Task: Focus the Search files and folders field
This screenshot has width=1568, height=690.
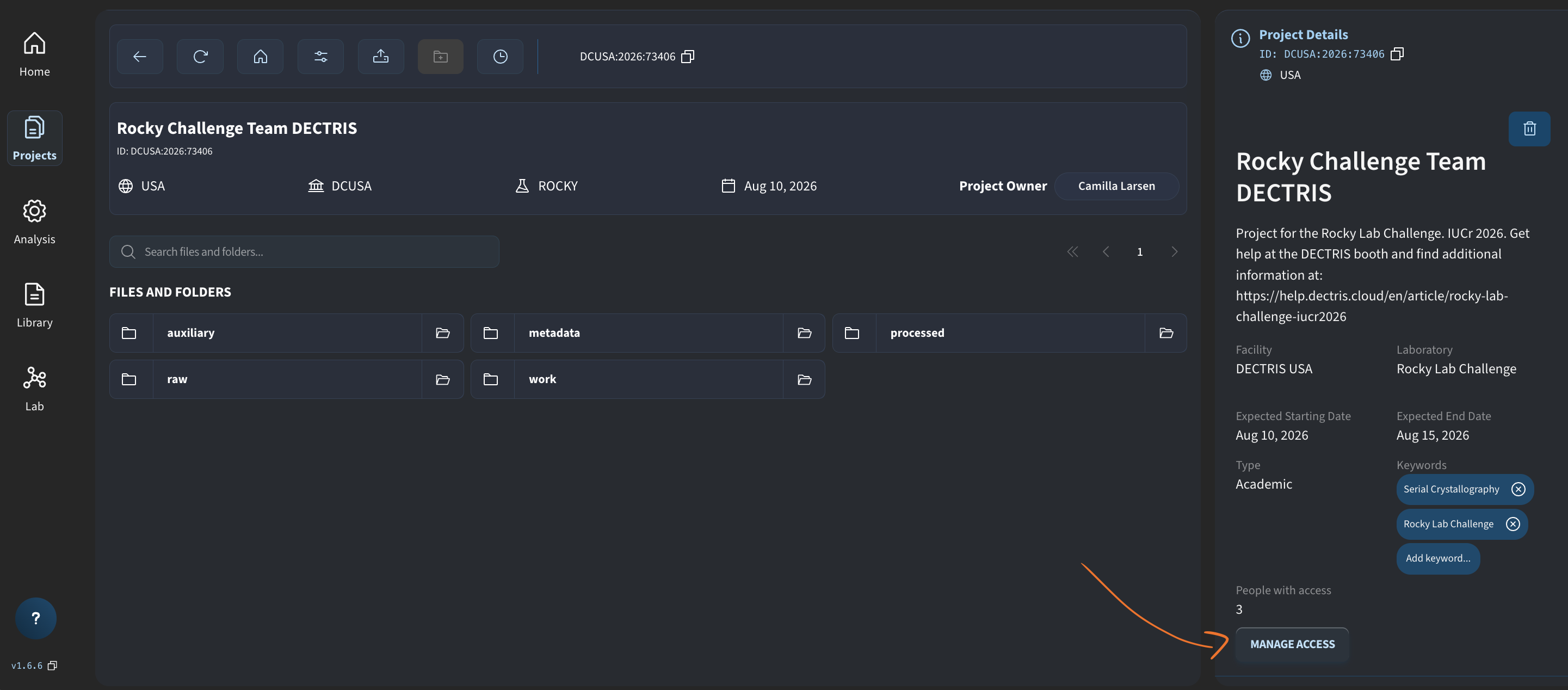Action: 304,251
